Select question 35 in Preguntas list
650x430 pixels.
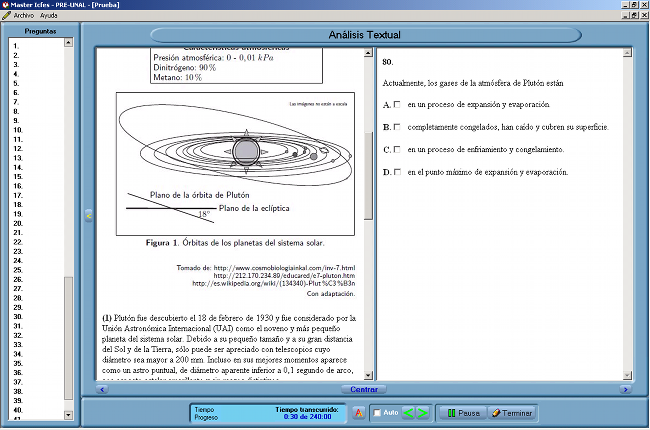pos(18,363)
